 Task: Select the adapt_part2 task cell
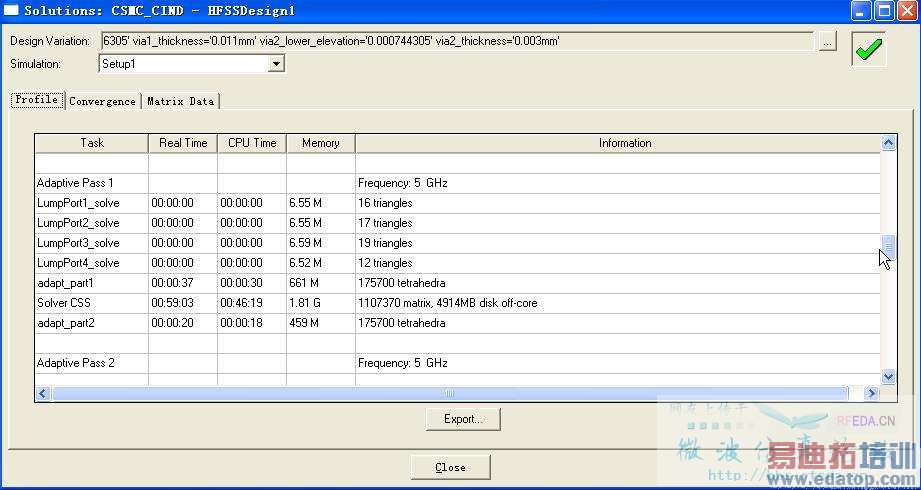[x=92, y=323]
